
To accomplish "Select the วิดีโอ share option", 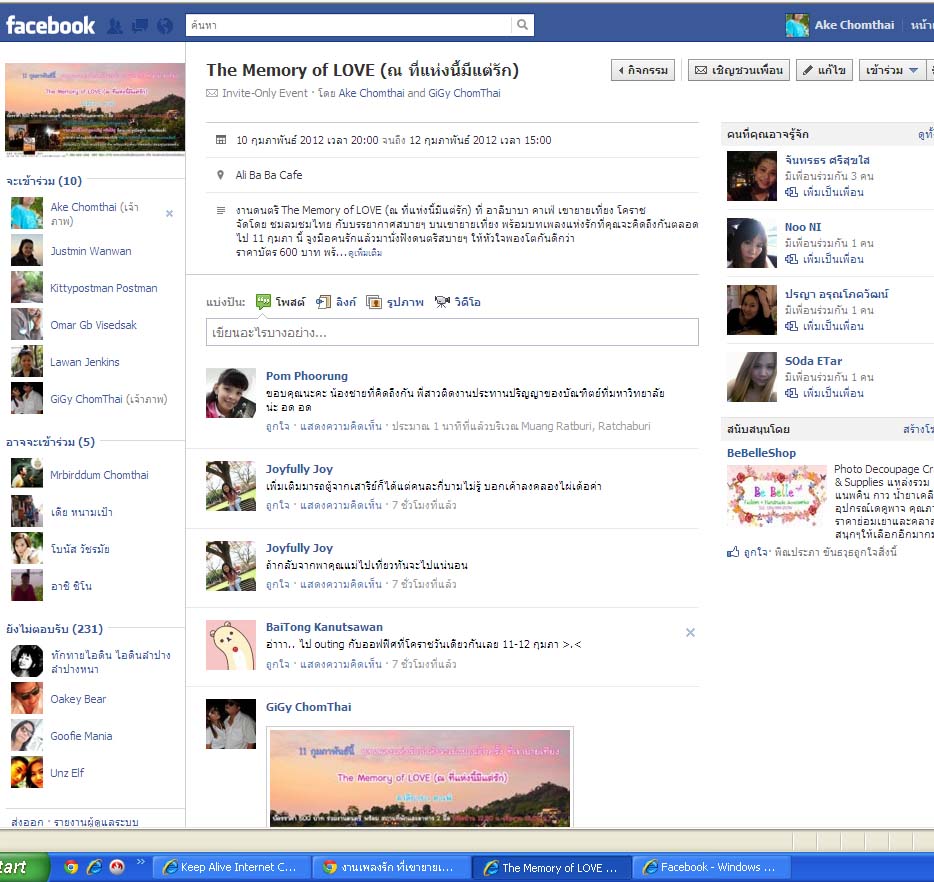I will (457, 302).
